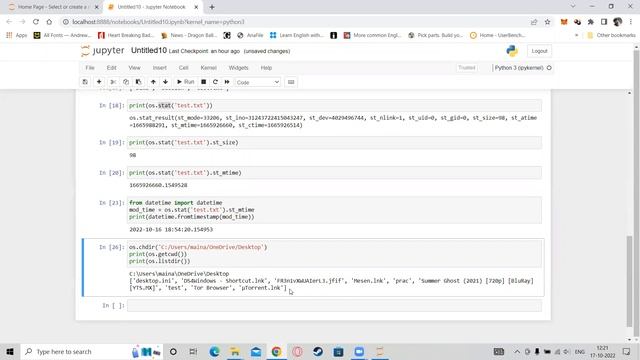Click the Python logo icon in header
This screenshot has height=360, width=640.
(512, 51)
